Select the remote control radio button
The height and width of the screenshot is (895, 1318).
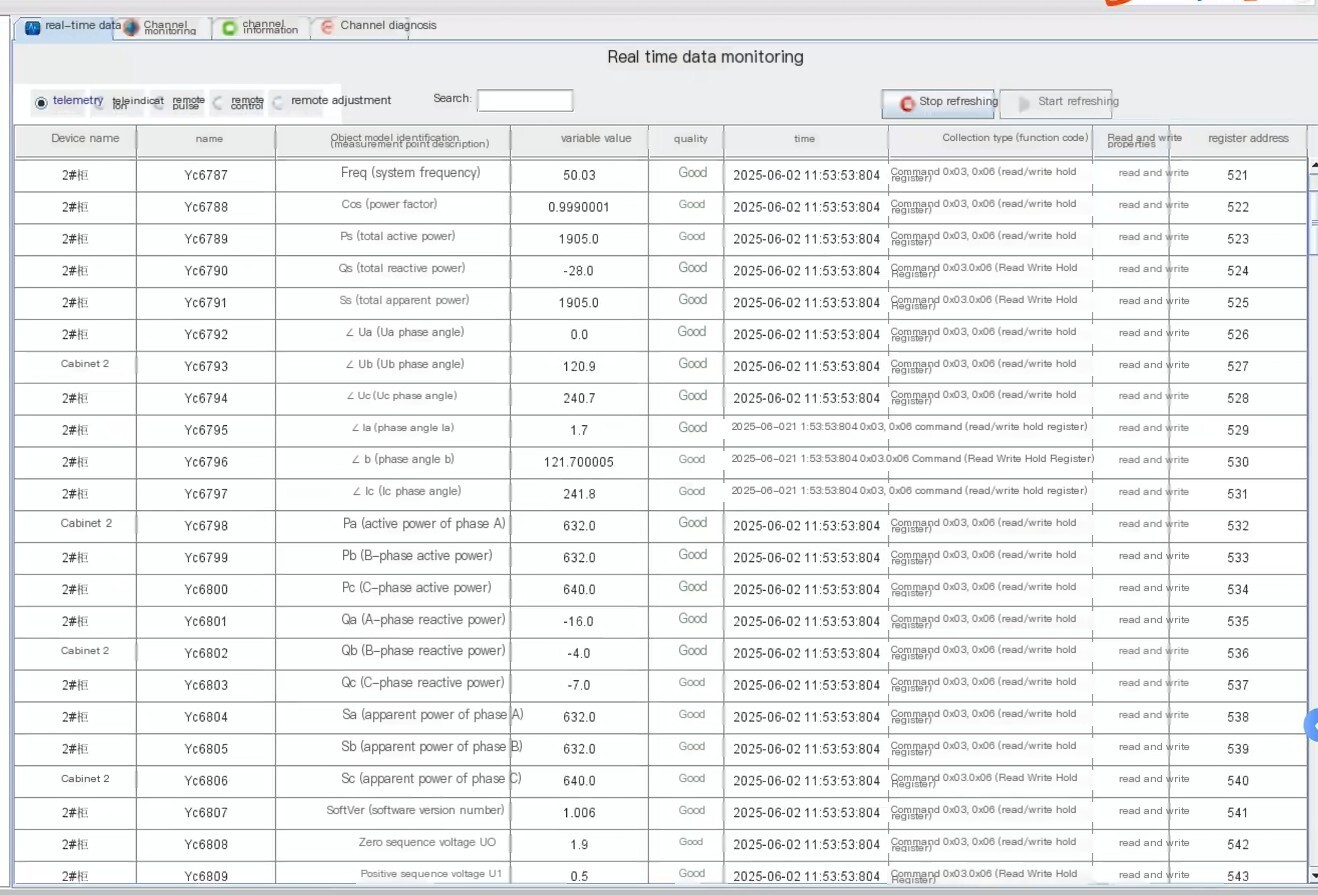[x=218, y=102]
